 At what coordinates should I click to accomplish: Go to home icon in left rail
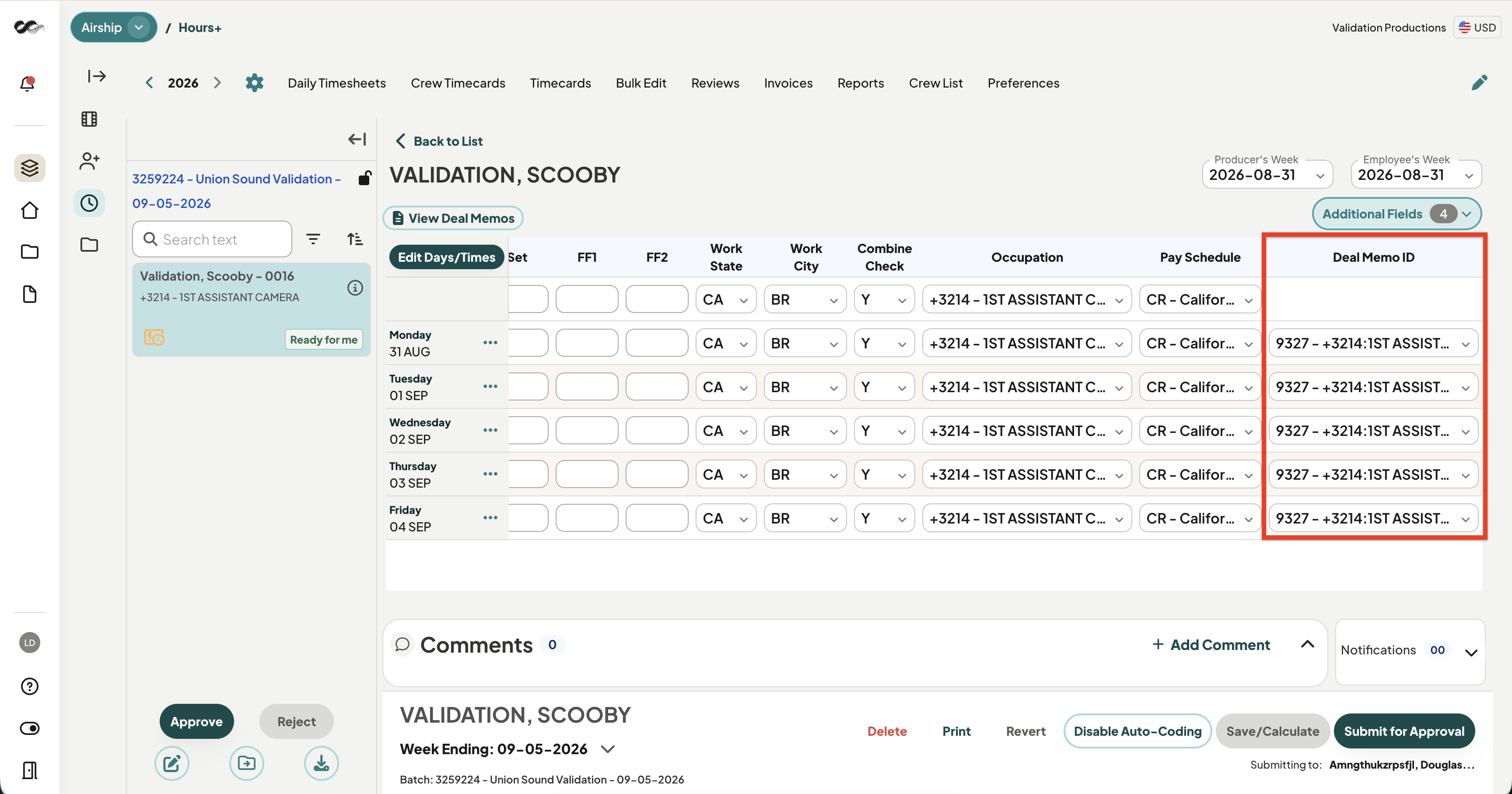29,210
